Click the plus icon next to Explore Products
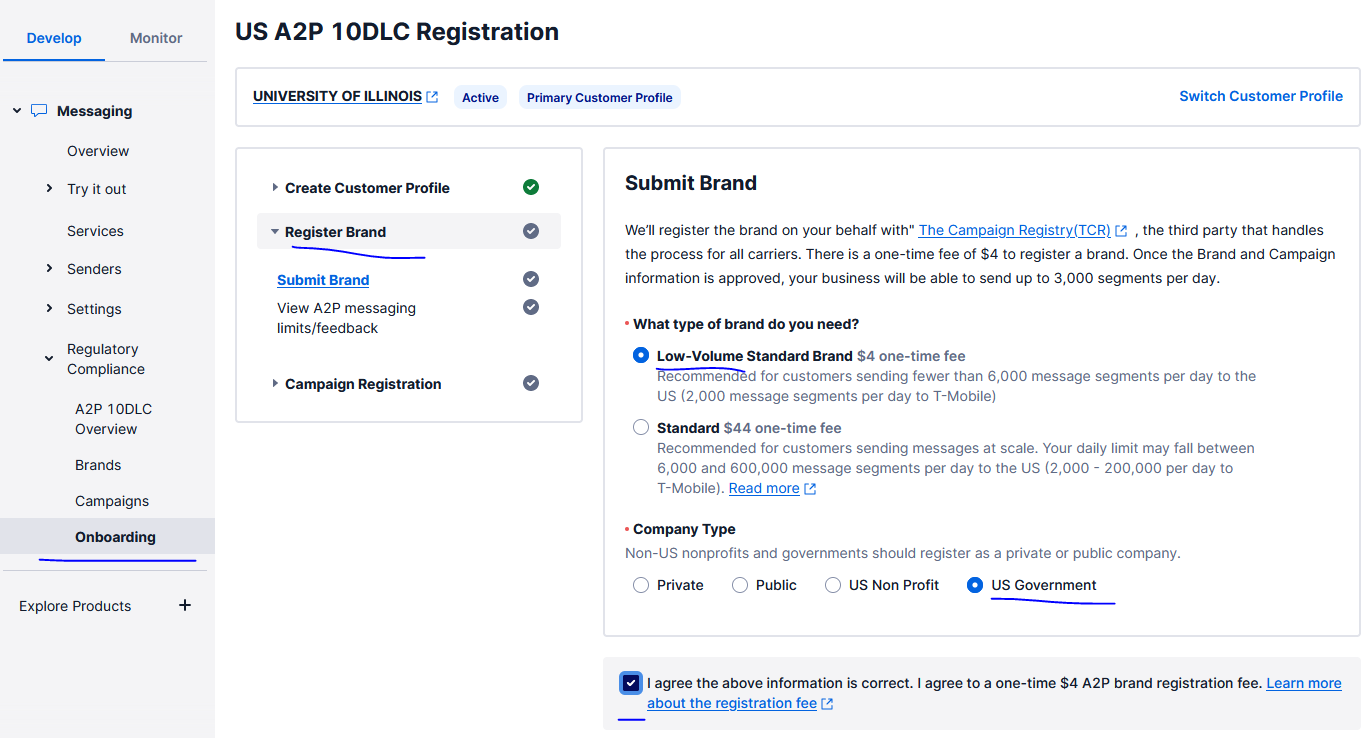 click(184, 605)
